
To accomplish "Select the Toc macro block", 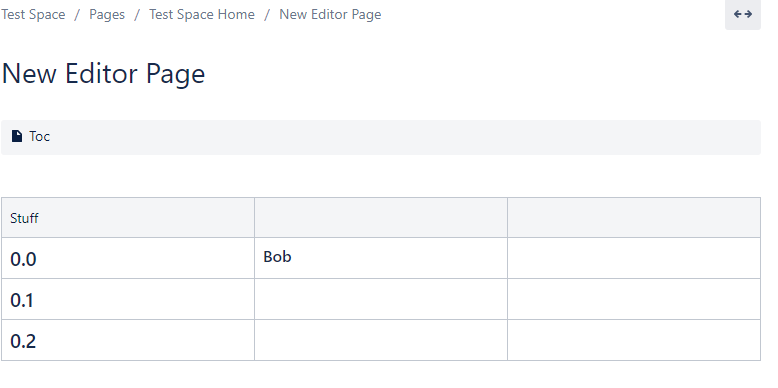I will click(381, 137).
